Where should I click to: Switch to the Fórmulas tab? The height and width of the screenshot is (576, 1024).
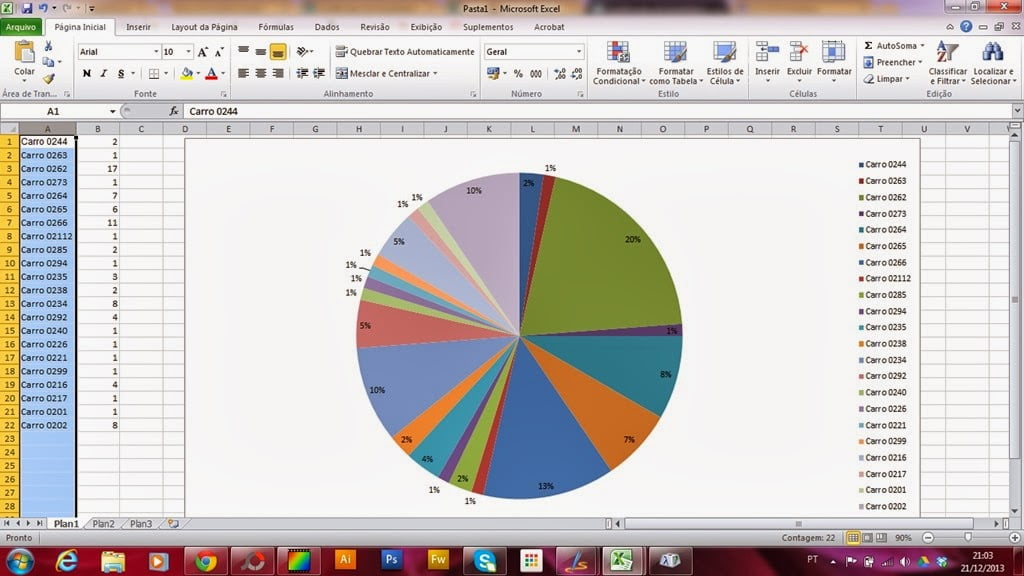276,27
